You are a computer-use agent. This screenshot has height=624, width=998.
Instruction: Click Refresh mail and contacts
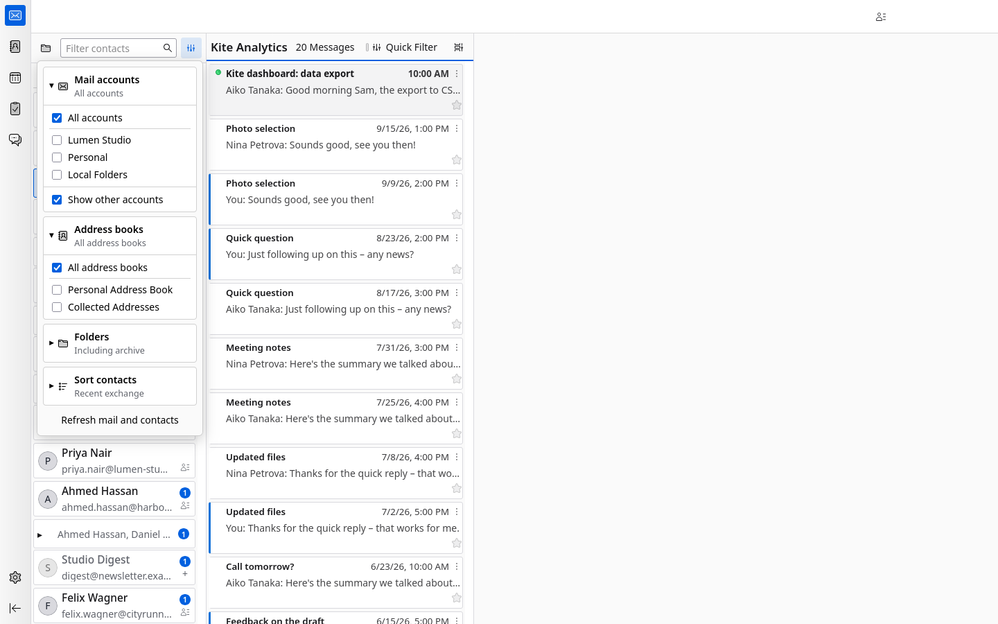[x=120, y=420]
